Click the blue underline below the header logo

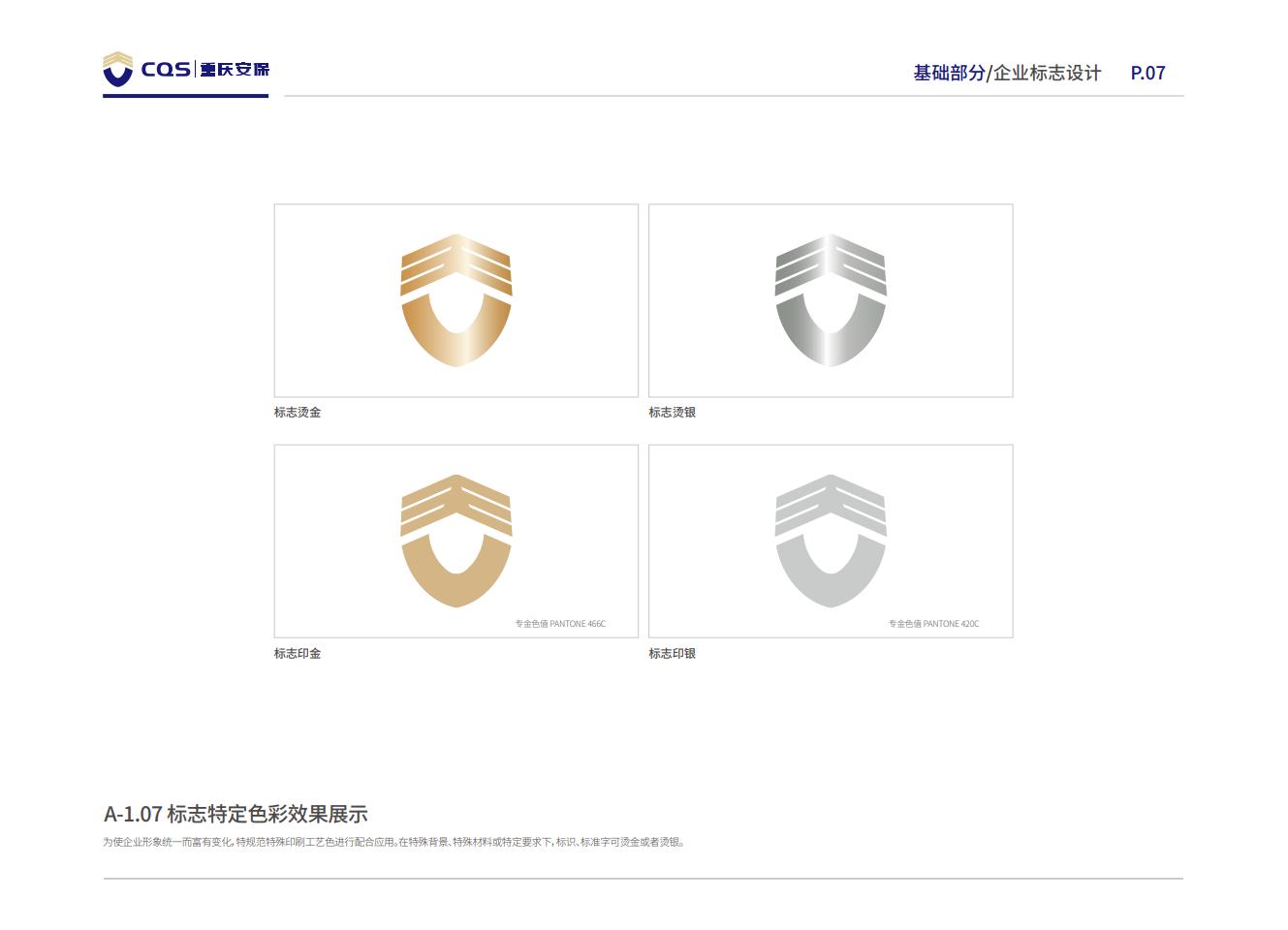[186, 96]
